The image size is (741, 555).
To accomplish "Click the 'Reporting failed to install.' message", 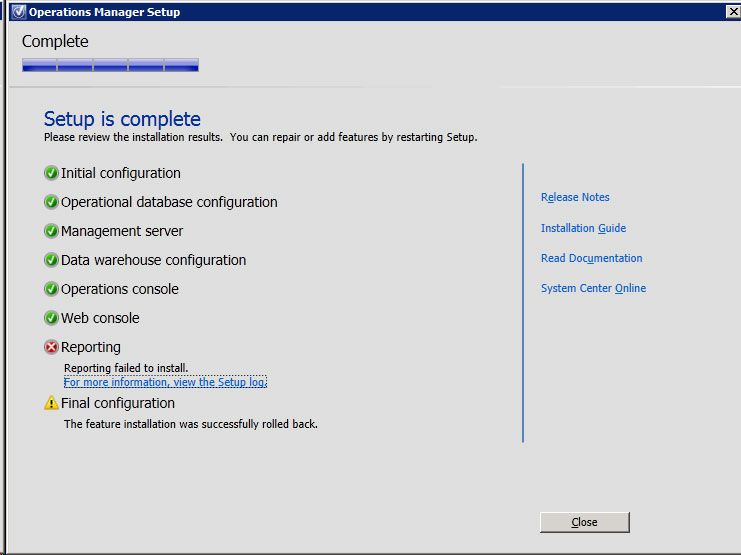I will (126, 368).
